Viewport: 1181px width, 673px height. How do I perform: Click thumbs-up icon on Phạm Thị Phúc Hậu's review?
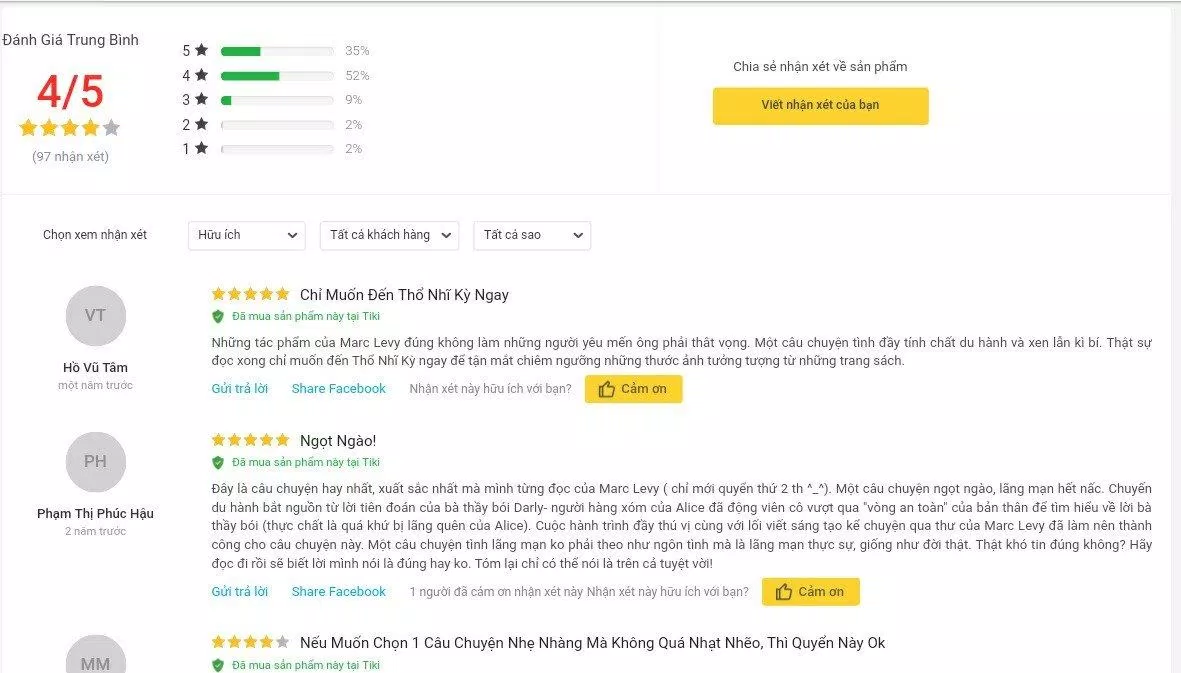click(783, 592)
